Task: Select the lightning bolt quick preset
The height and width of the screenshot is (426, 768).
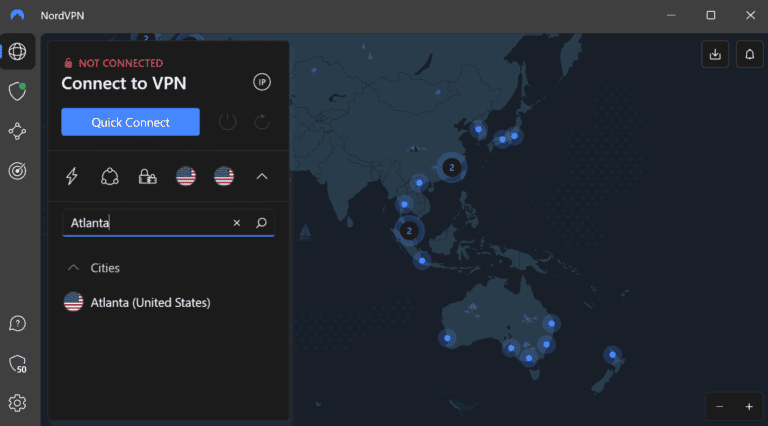Action: pyautogui.click(x=72, y=176)
